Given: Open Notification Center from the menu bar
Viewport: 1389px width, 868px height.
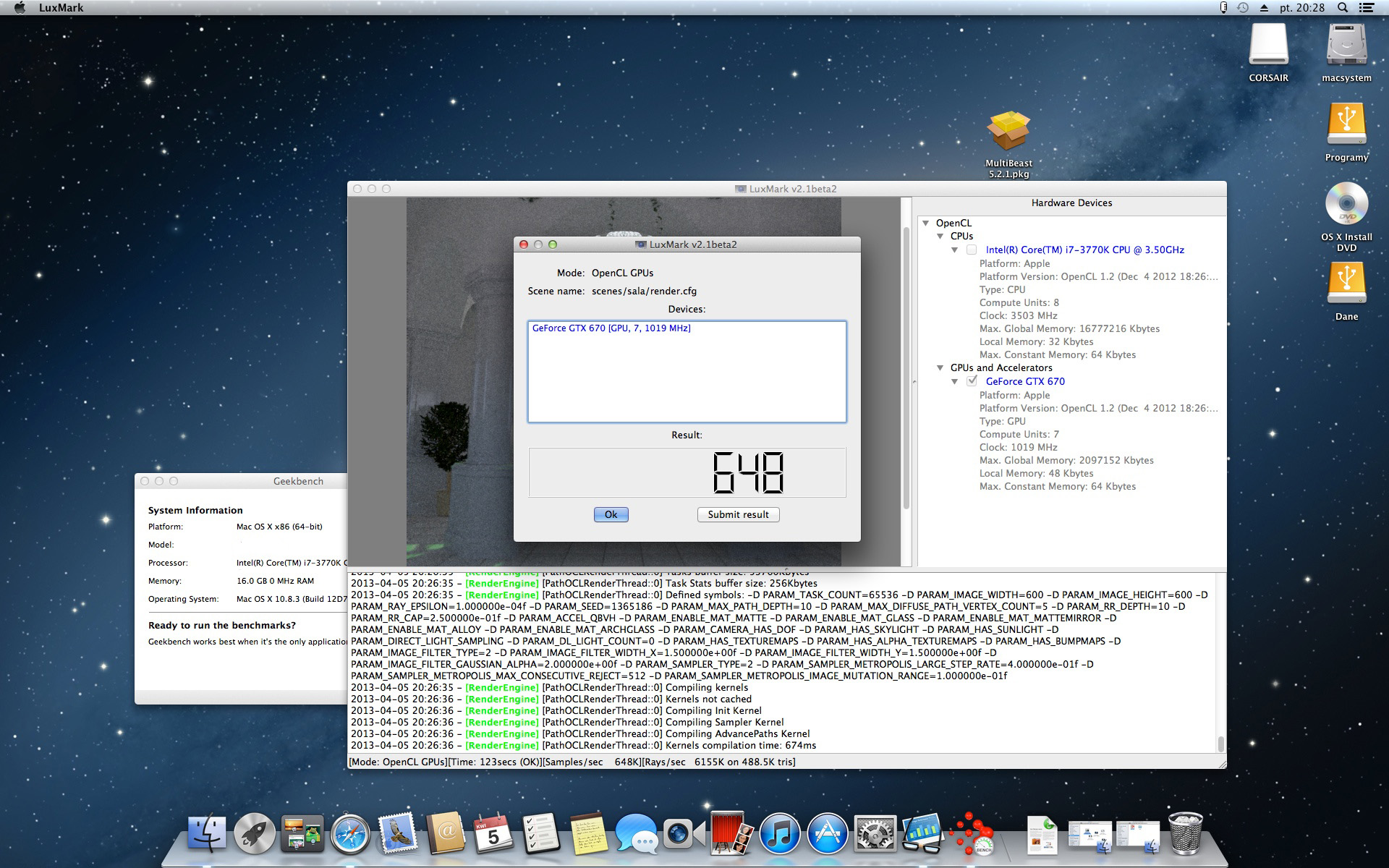Looking at the screenshot, I should click(x=1366, y=8).
